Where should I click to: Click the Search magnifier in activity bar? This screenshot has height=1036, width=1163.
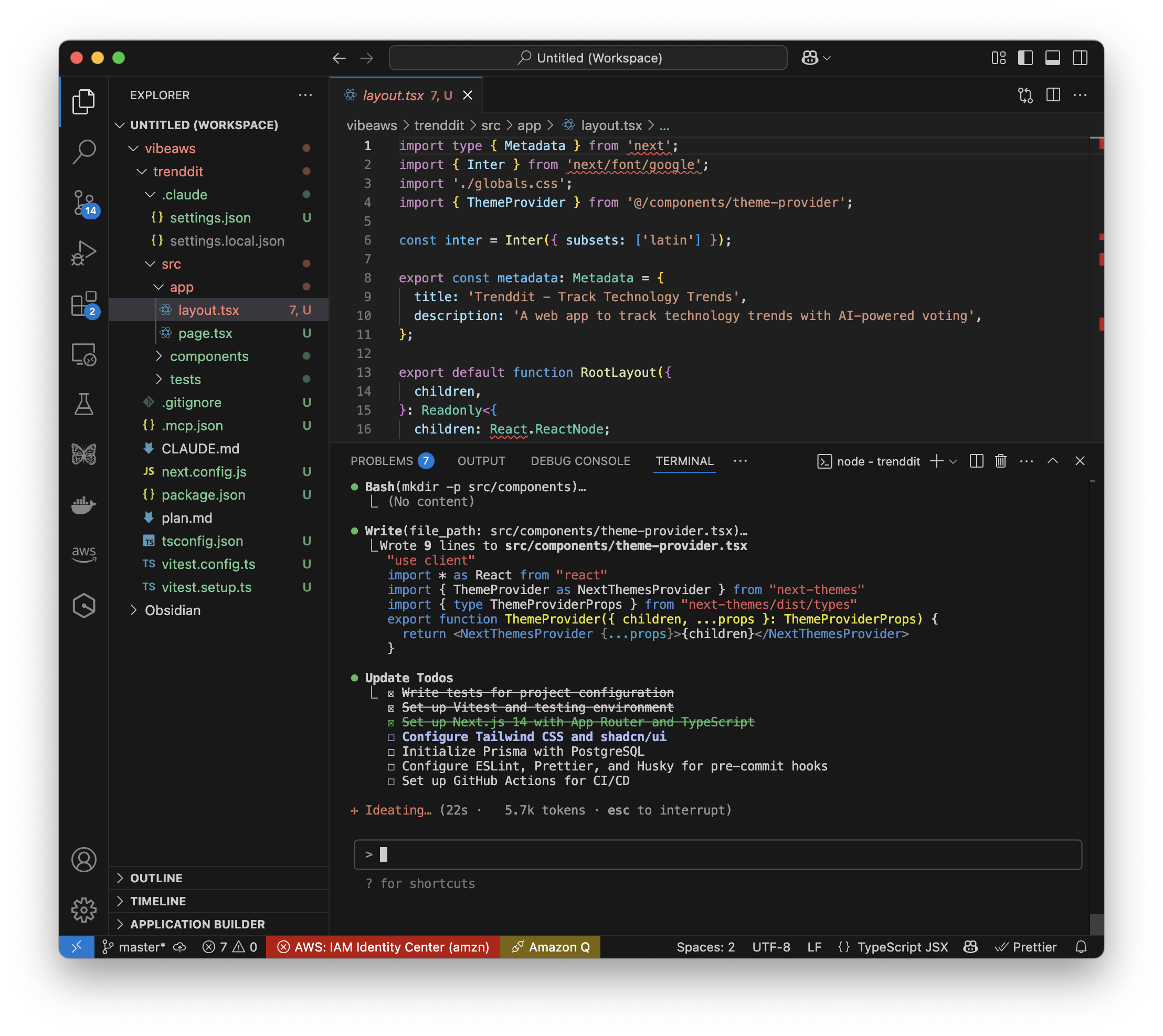[x=83, y=152]
